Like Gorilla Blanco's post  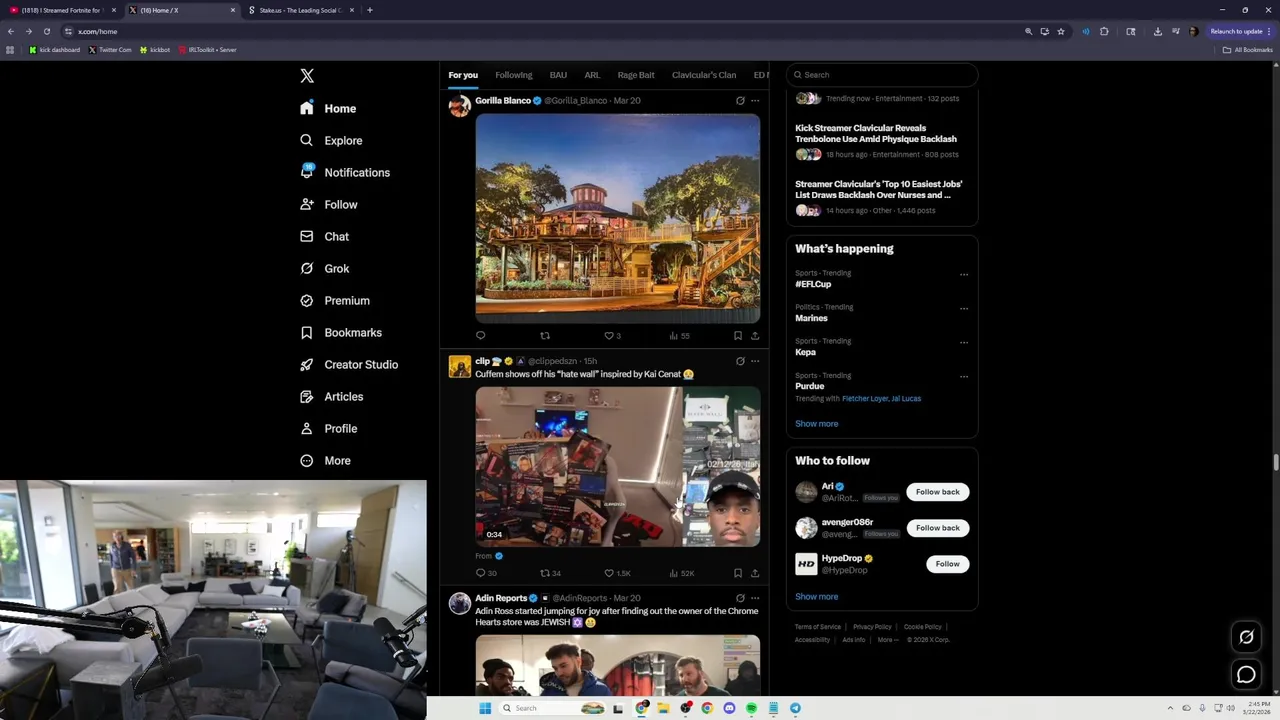(612, 336)
